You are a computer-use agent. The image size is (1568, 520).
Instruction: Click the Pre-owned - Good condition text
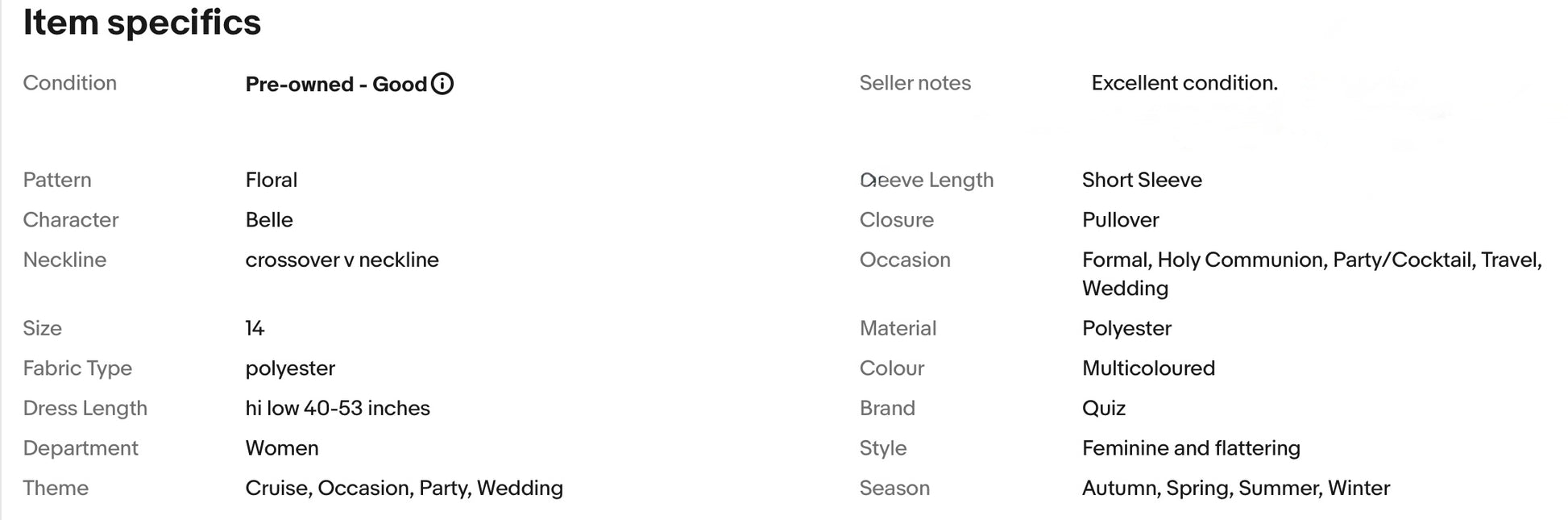(336, 84)
